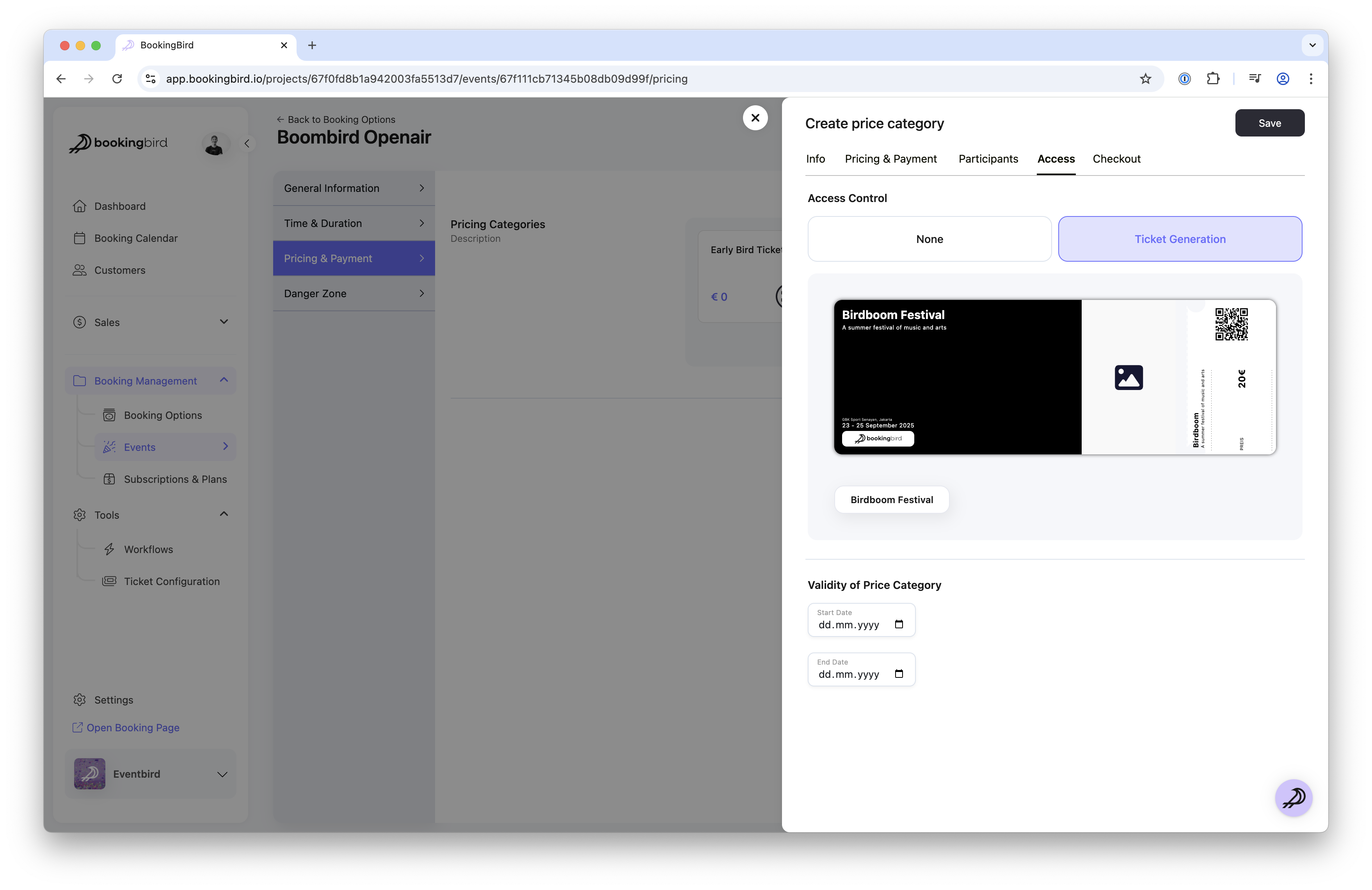1372x890 pixels.
Task: Click the Customers people icon
Action: 80,270
